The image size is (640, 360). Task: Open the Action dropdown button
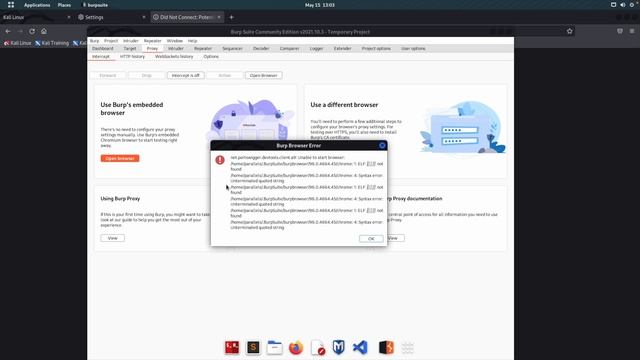click(x=224, y=75)
